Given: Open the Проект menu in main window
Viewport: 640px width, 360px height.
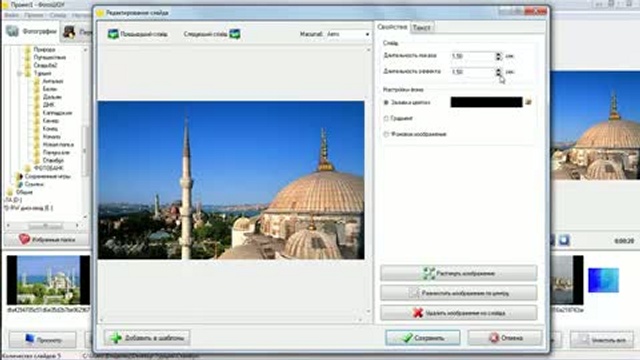Looking at the screenshot, I should click(x=34, y=16).
